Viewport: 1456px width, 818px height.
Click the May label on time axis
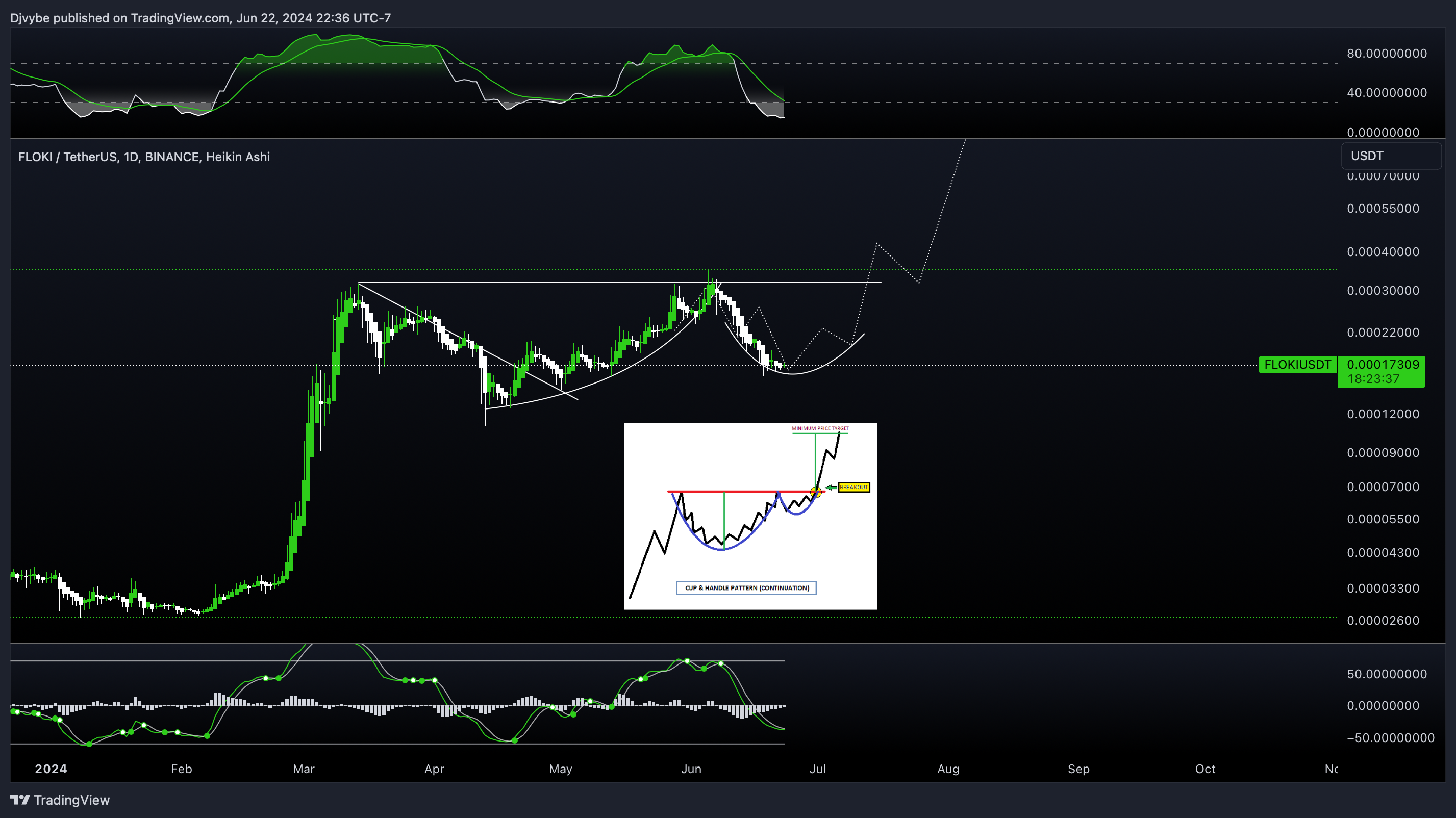click(561, 769)
